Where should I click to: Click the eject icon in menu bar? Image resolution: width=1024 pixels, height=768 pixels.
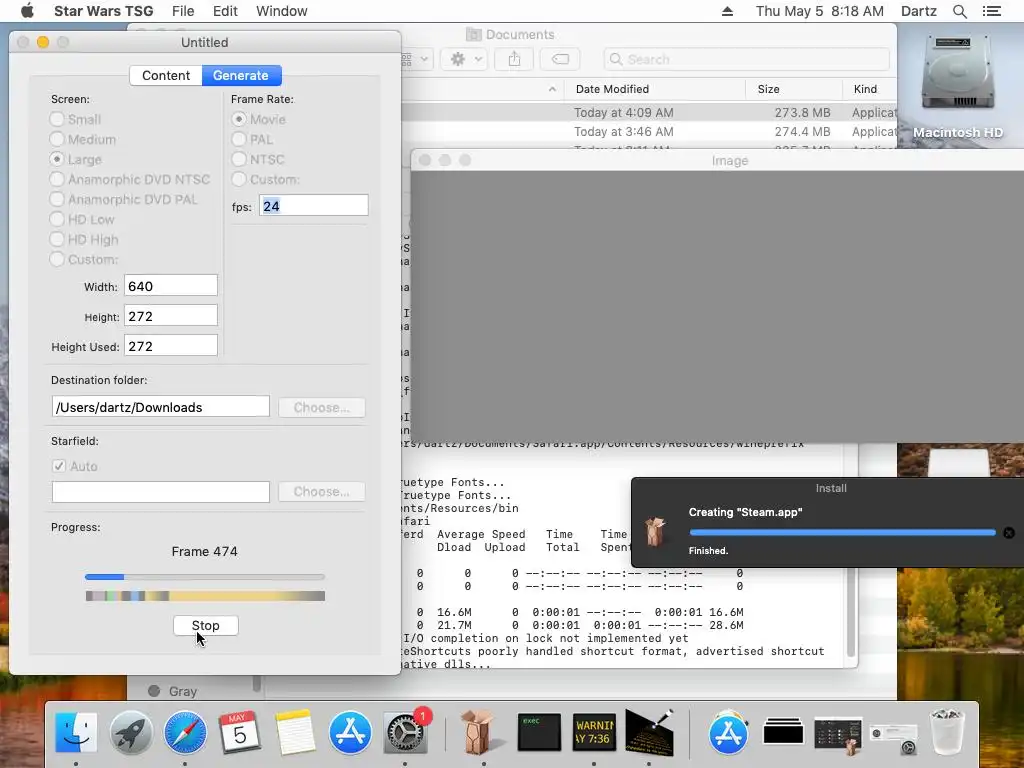727,11
